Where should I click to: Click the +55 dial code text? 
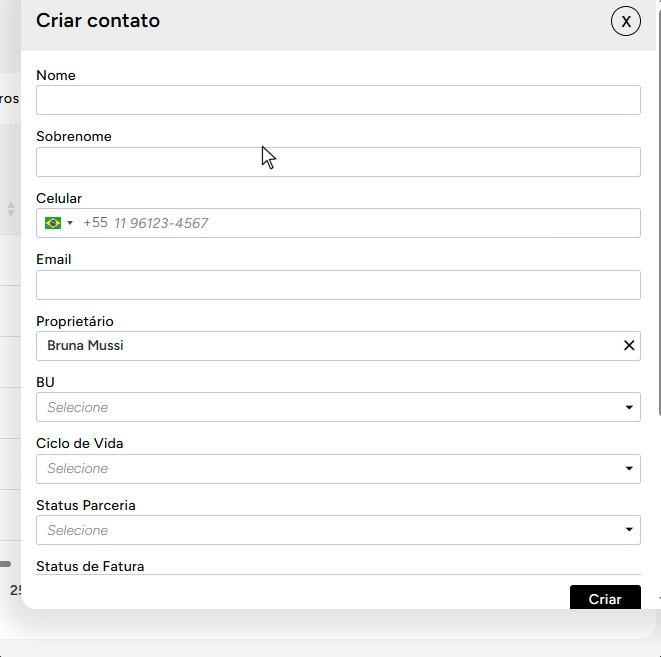(x=96, y=223)
